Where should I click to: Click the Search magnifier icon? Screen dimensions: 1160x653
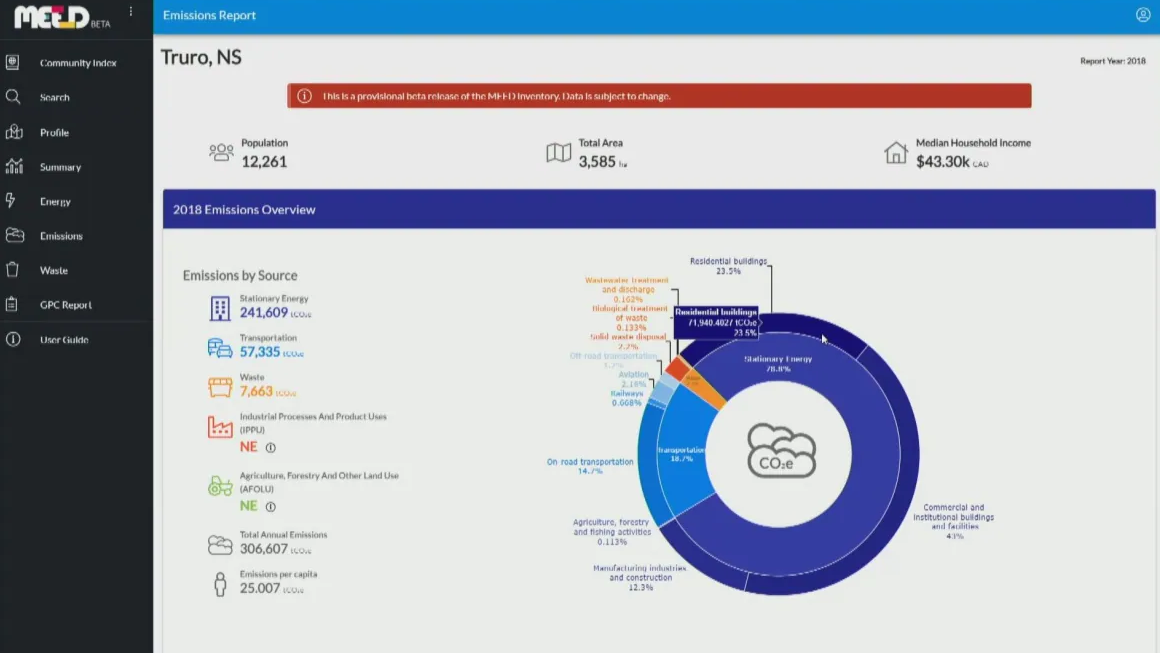point(13,97)
